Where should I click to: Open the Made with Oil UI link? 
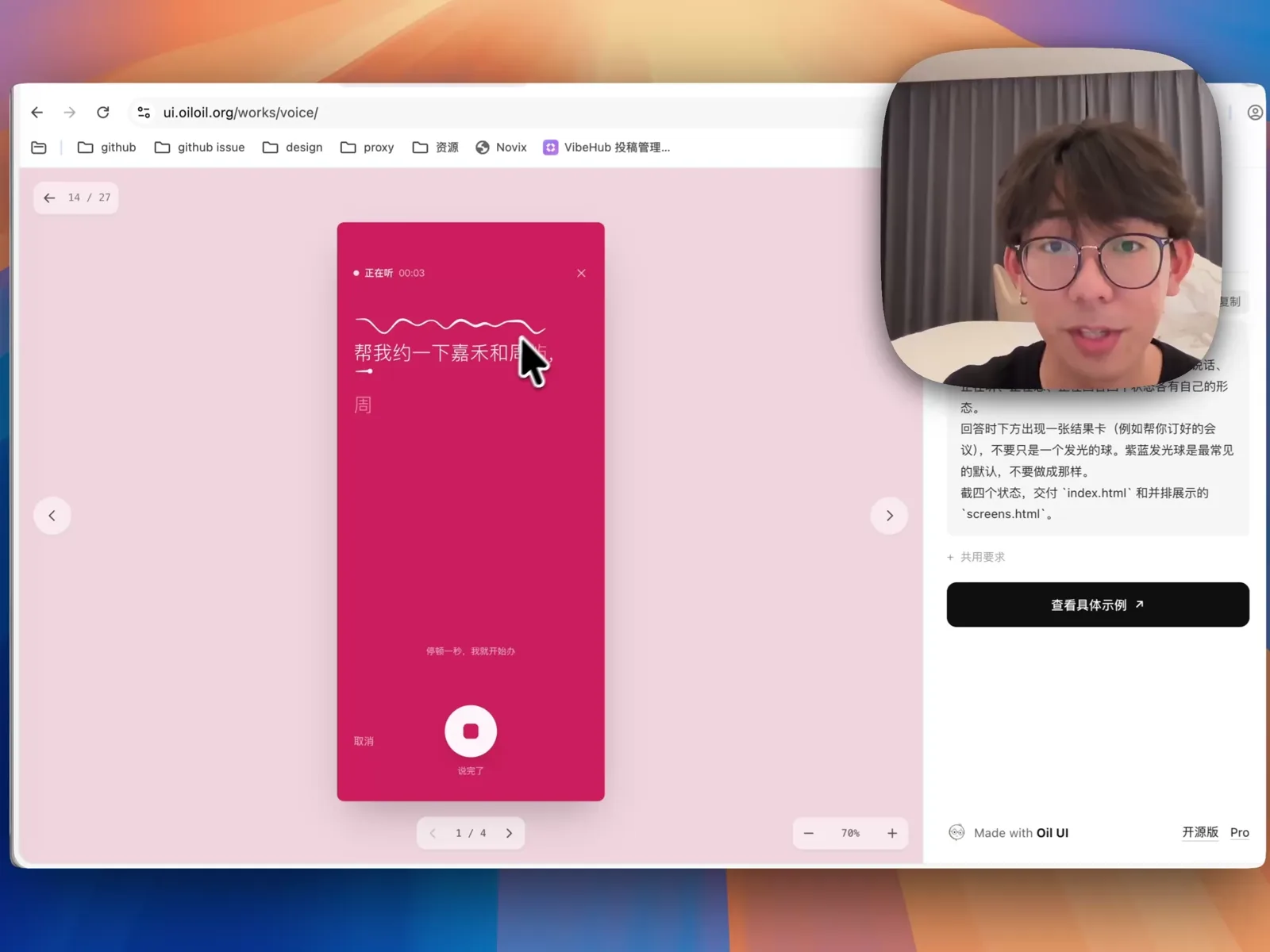coord(1021,833)
